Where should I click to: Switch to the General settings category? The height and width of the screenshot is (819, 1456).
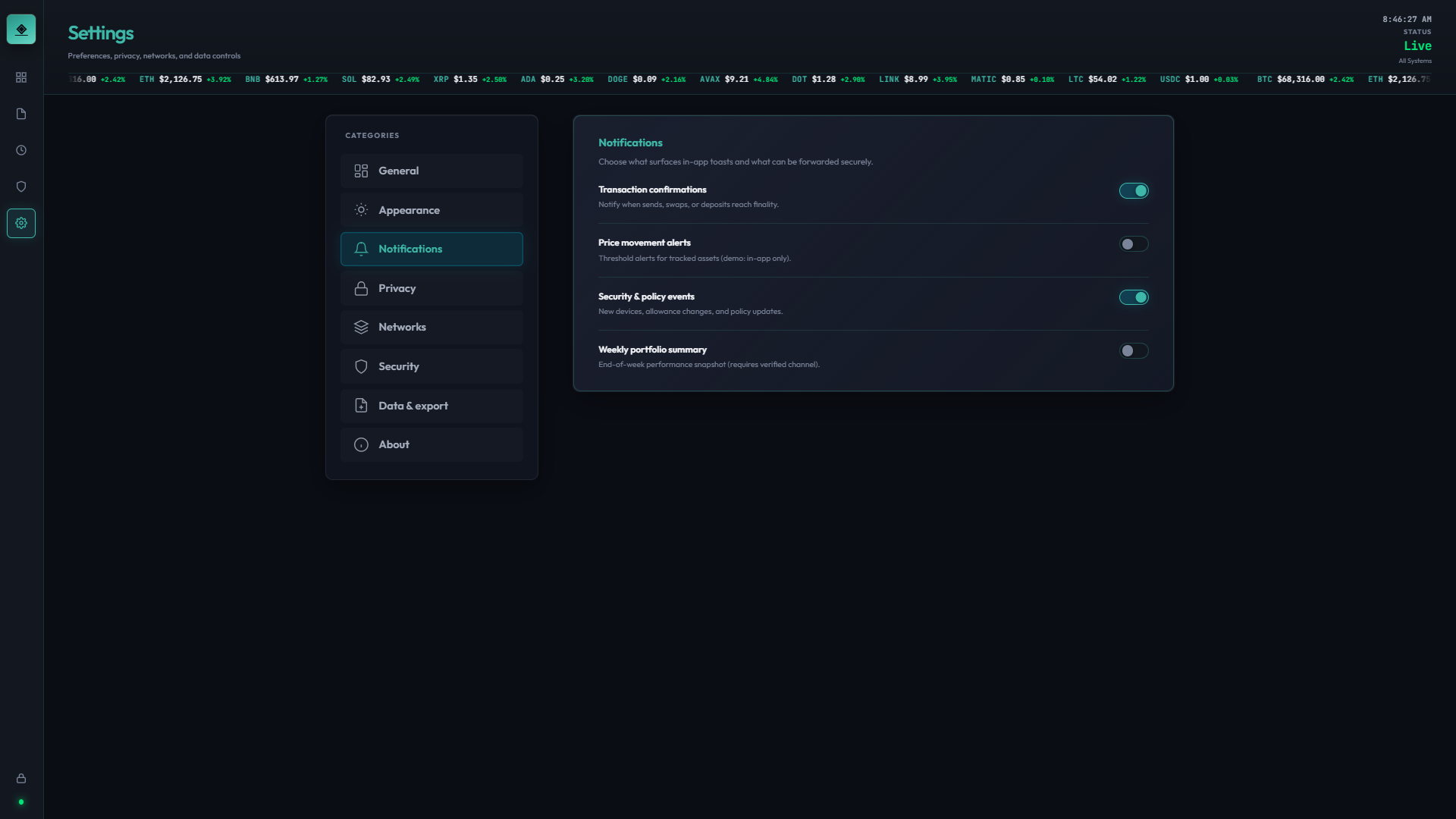(x=431, y=171)
